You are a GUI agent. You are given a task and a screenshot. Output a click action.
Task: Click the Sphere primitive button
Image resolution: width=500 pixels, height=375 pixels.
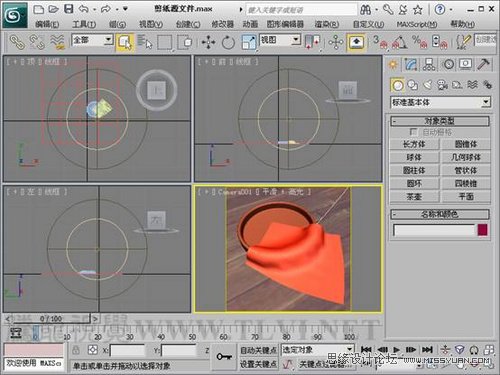pyautogui.click(x=414, y=157)
